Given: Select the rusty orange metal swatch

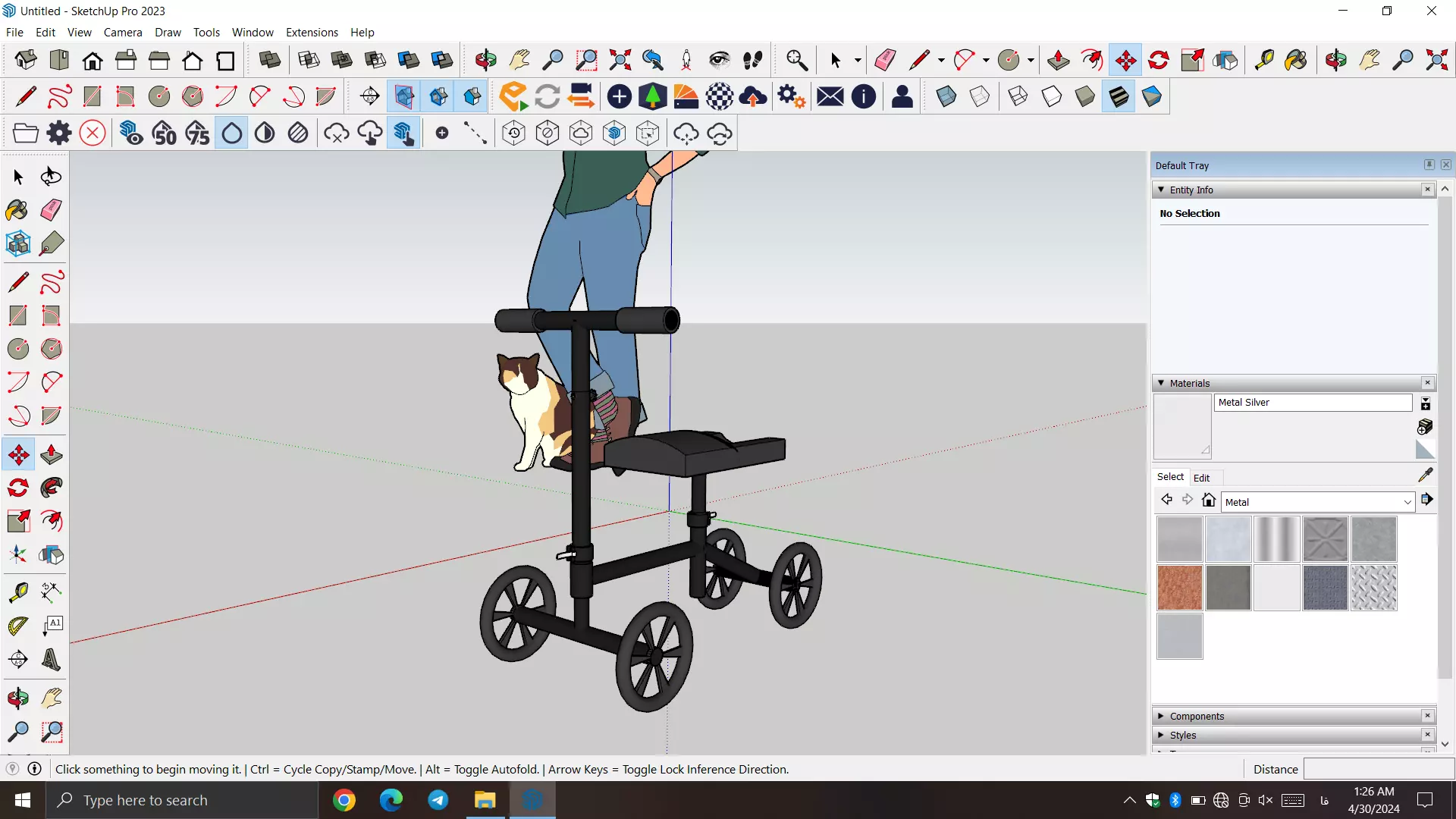Looking at the screenshot, I should pyautogui.click(x=1179, y=588).
